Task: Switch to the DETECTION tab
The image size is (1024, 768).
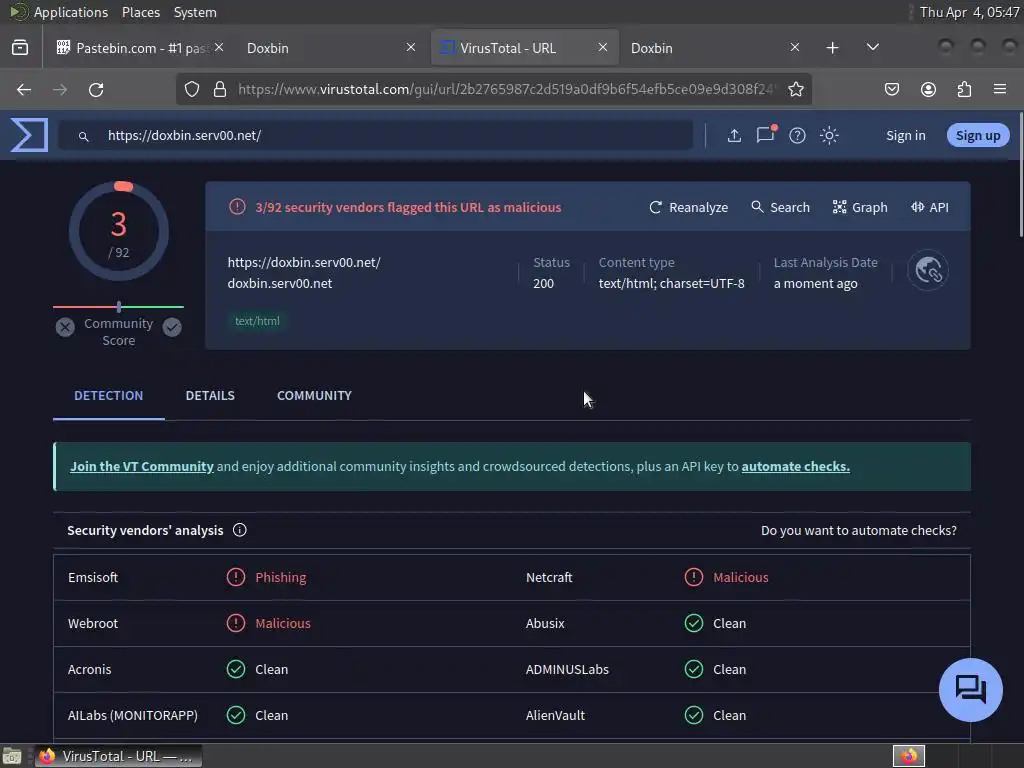Action: (108, 395)
